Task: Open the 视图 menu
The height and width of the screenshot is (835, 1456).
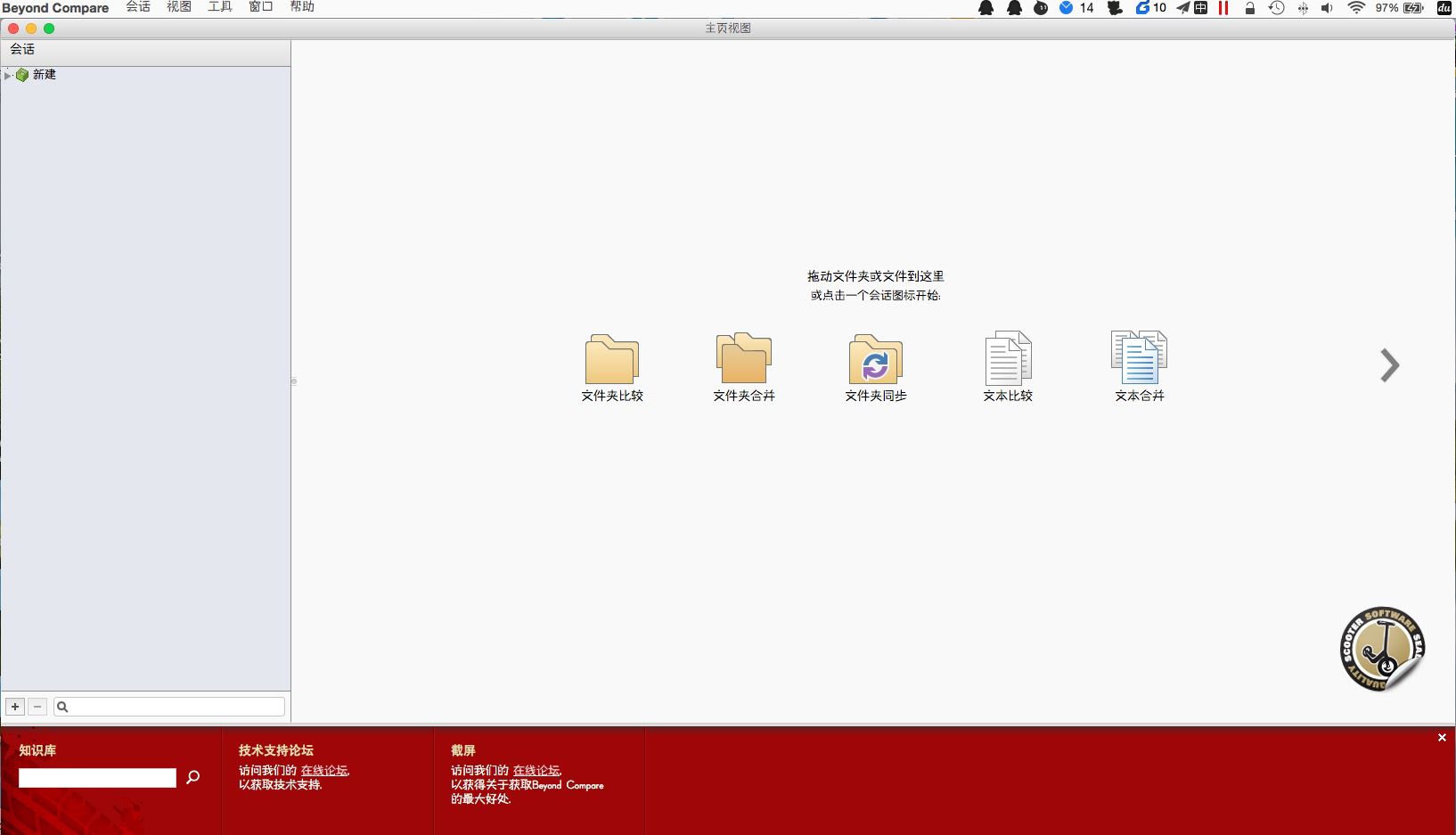Action: 179,7
